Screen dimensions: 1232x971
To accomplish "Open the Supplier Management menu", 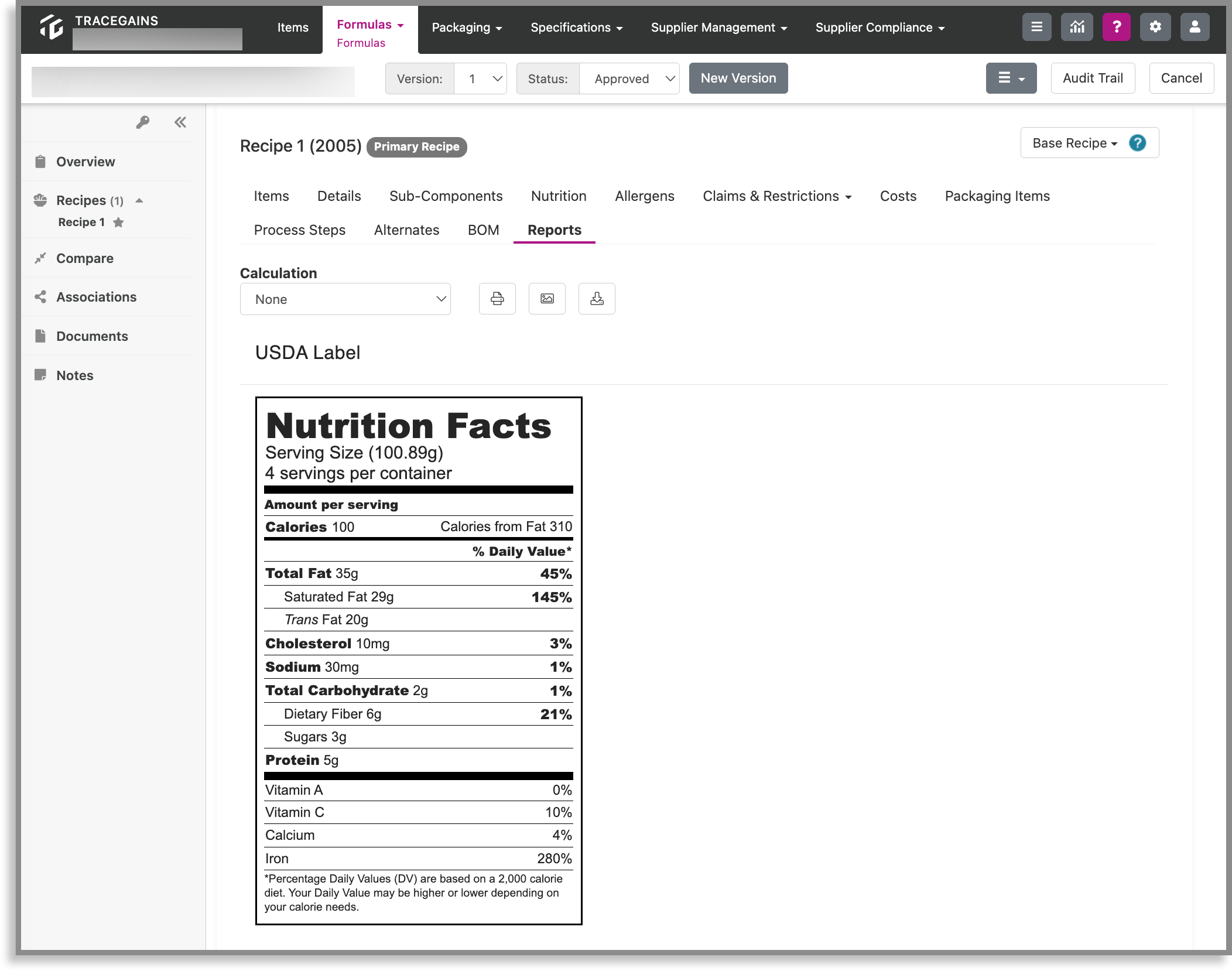I will (x=719, y=28).
